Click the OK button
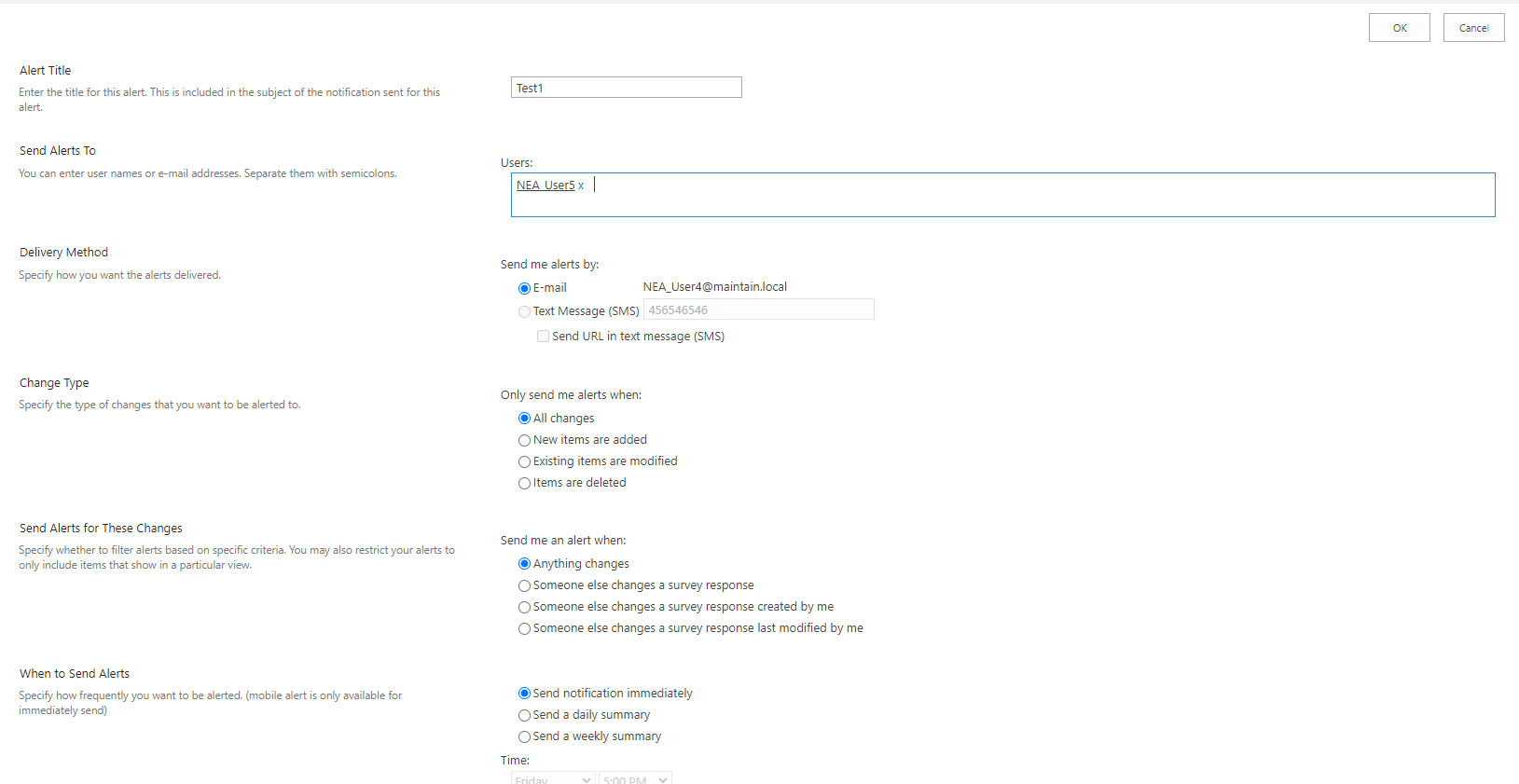 1399,28
